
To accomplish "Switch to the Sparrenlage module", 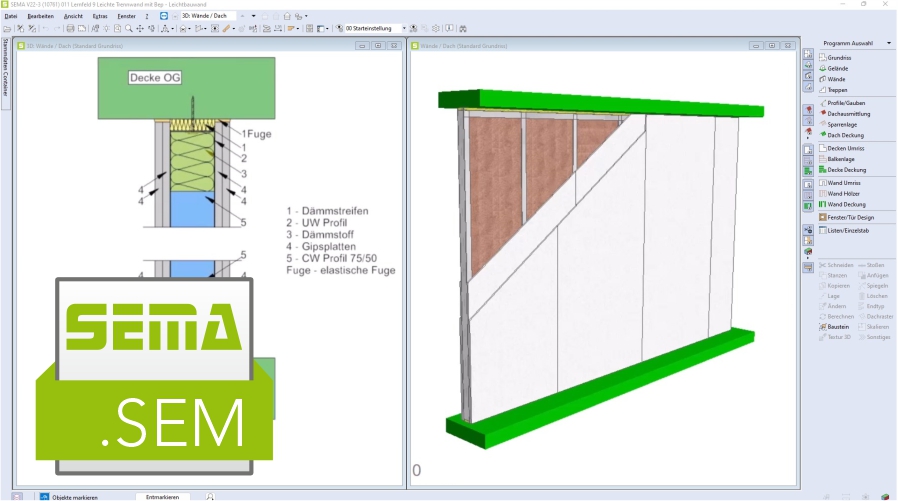I will click(844, 124).
